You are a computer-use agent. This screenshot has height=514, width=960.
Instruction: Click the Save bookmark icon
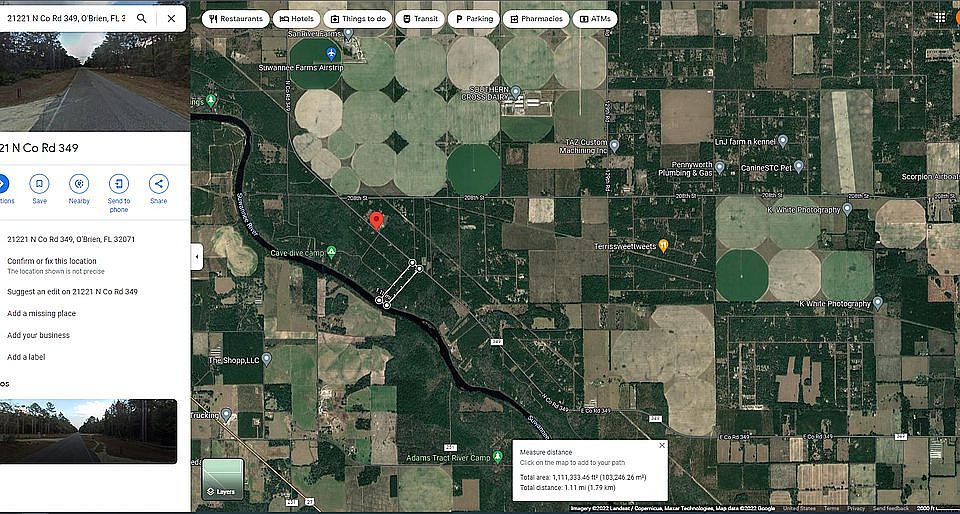pos(39,184)
